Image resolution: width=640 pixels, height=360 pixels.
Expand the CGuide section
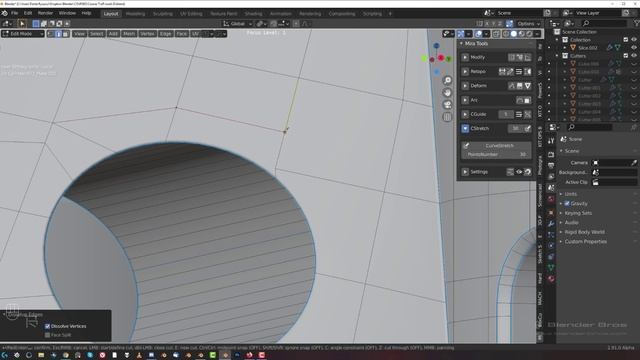(465, 114)
